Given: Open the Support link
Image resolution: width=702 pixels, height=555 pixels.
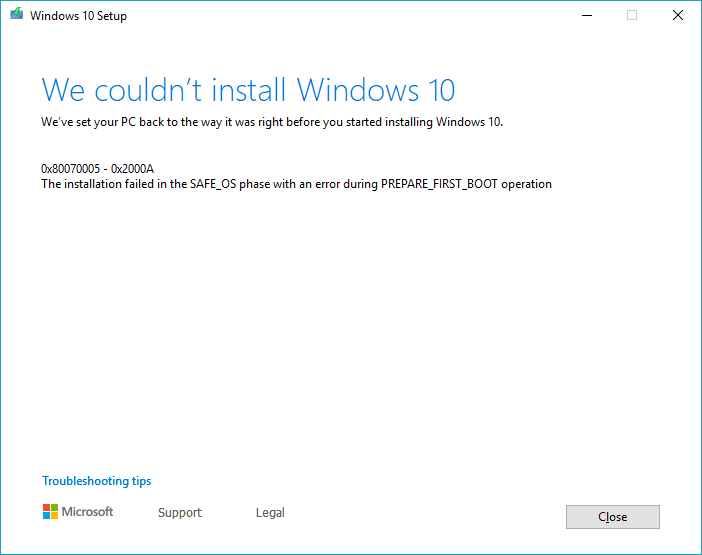Looking at the screenshot, I should click(x=180, y=513).
